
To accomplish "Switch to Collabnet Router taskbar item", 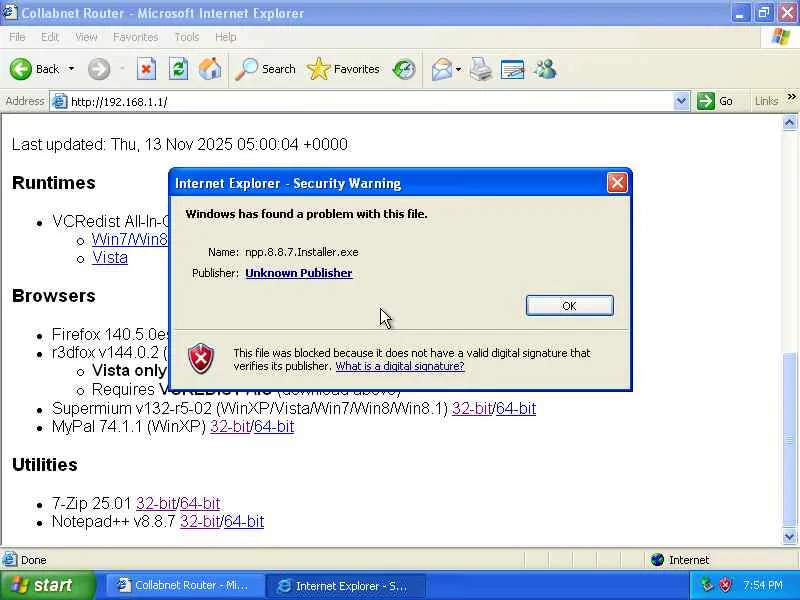I will 184,585.
